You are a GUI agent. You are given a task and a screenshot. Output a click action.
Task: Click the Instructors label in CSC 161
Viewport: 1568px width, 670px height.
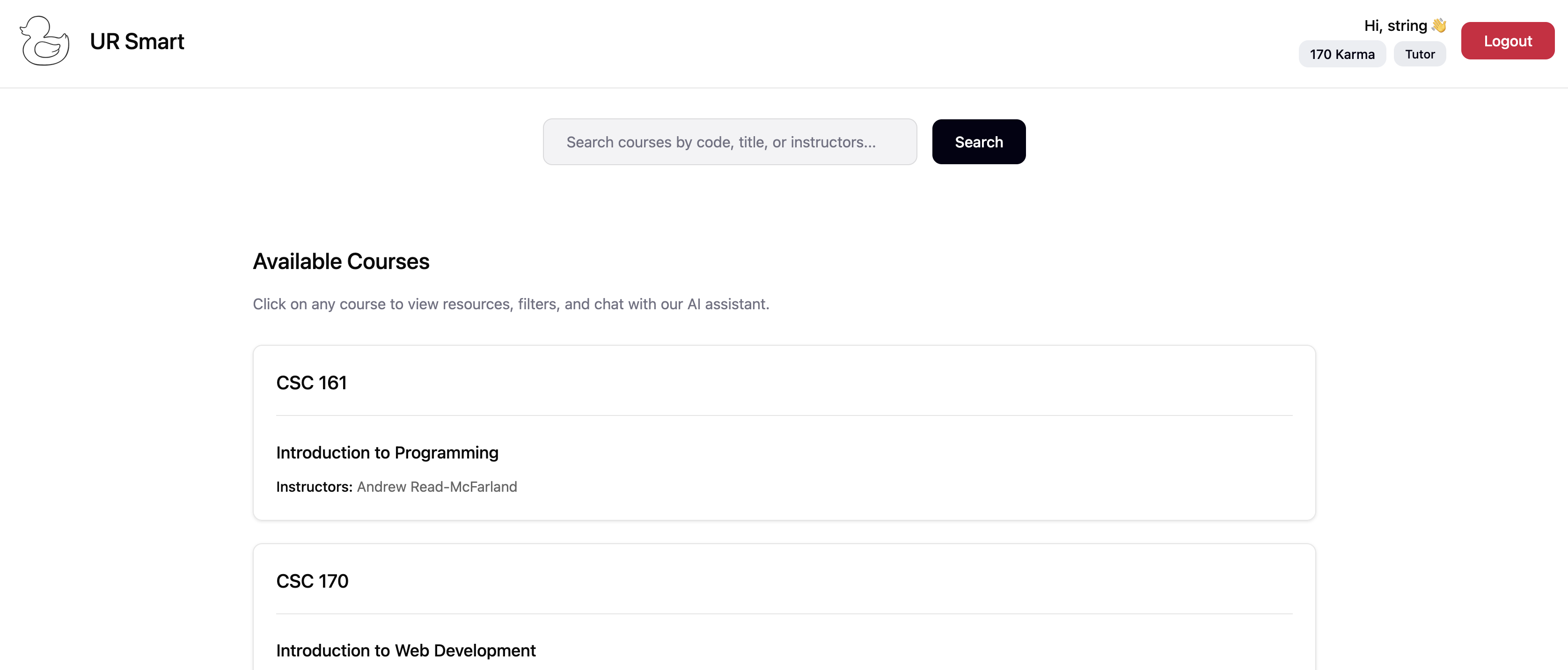[x=314, y=487]
